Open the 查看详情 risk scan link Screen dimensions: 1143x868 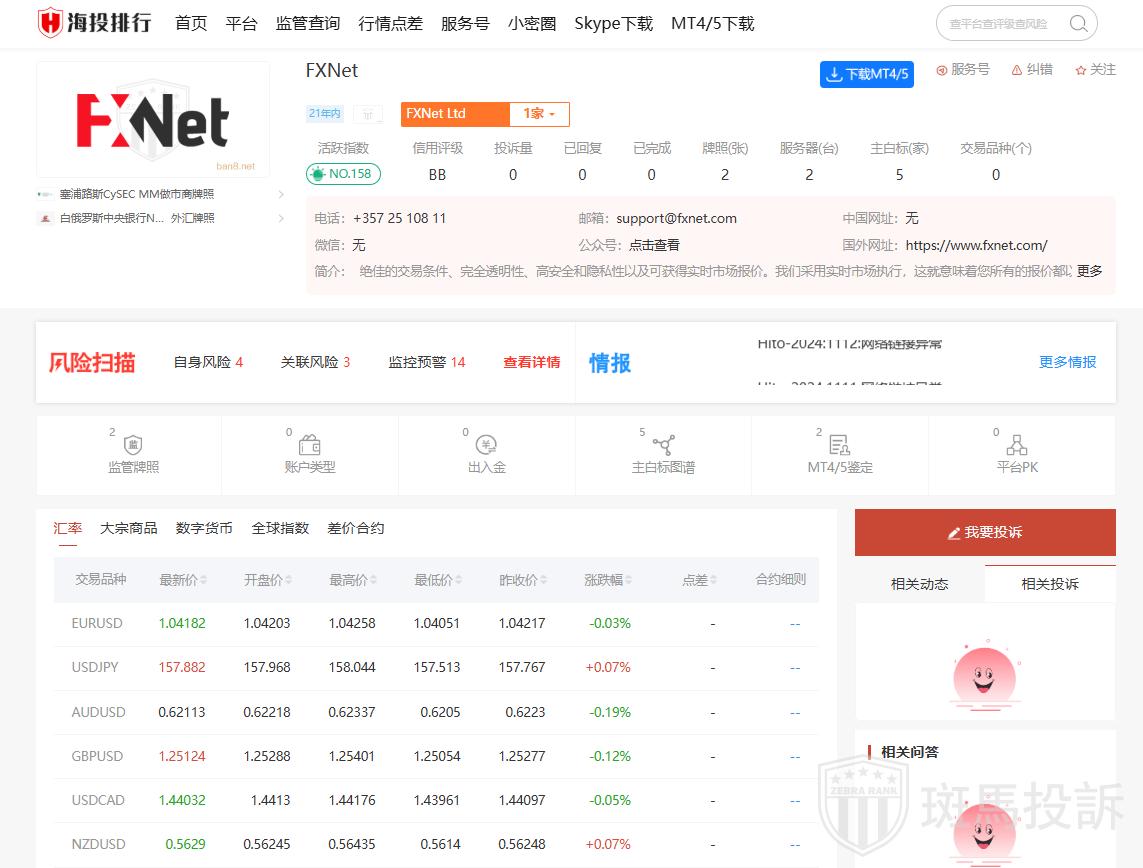(531, 362)
